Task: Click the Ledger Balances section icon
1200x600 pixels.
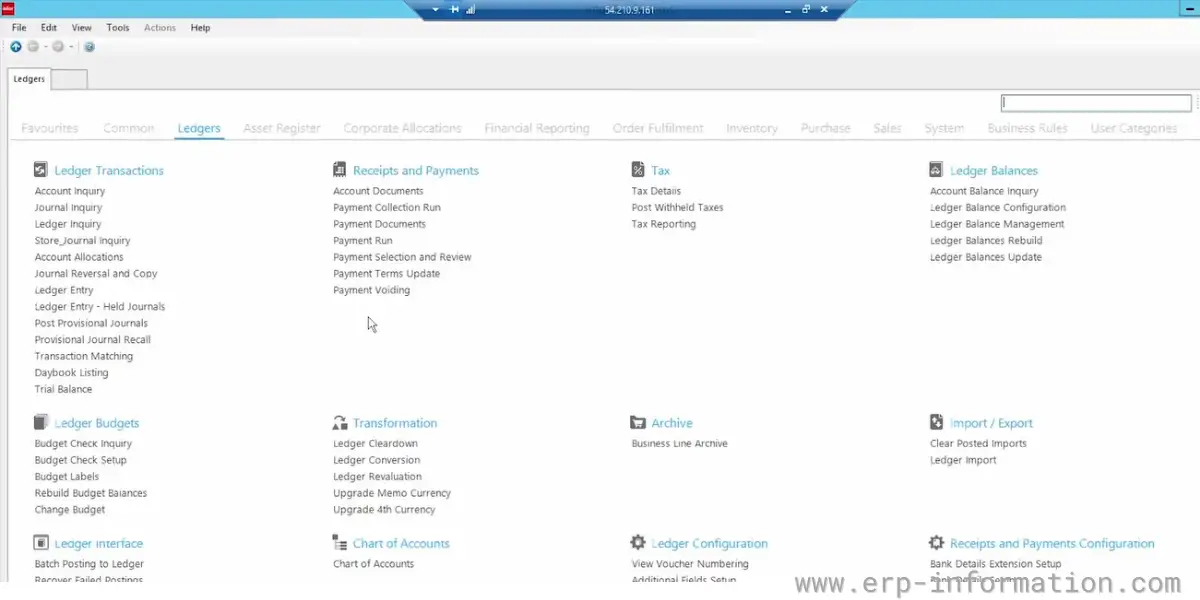Action: click(936, 170)
